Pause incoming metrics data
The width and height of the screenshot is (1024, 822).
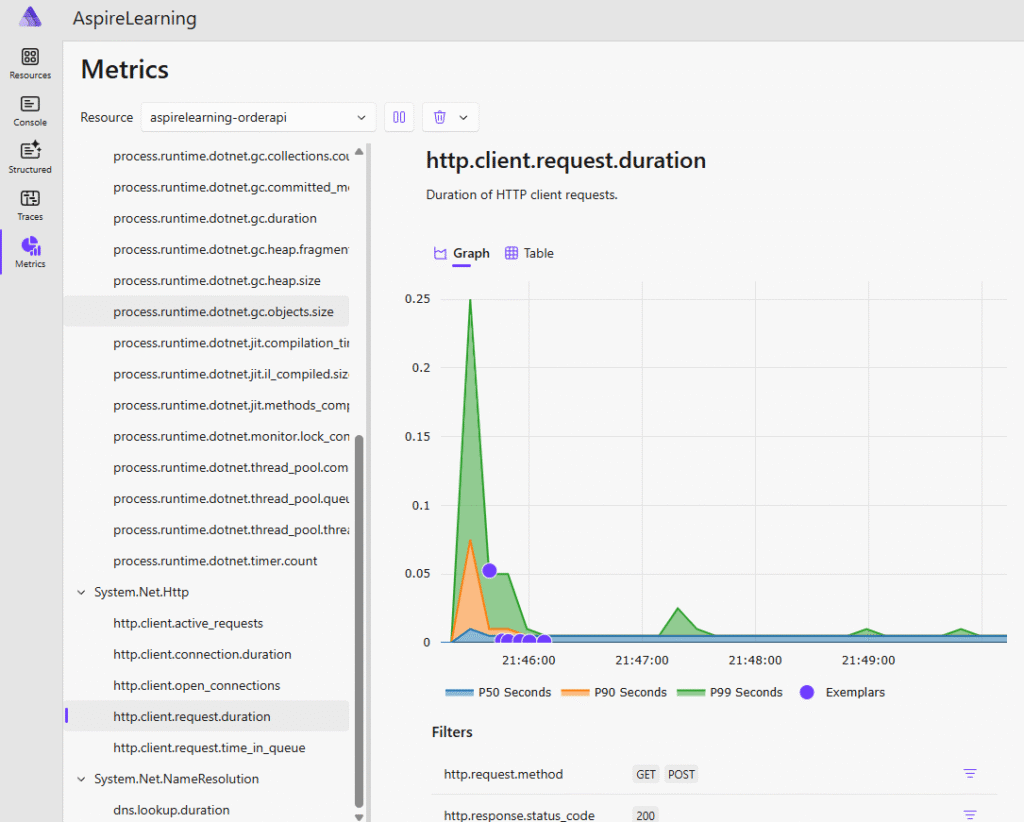[x=399, y=118]
